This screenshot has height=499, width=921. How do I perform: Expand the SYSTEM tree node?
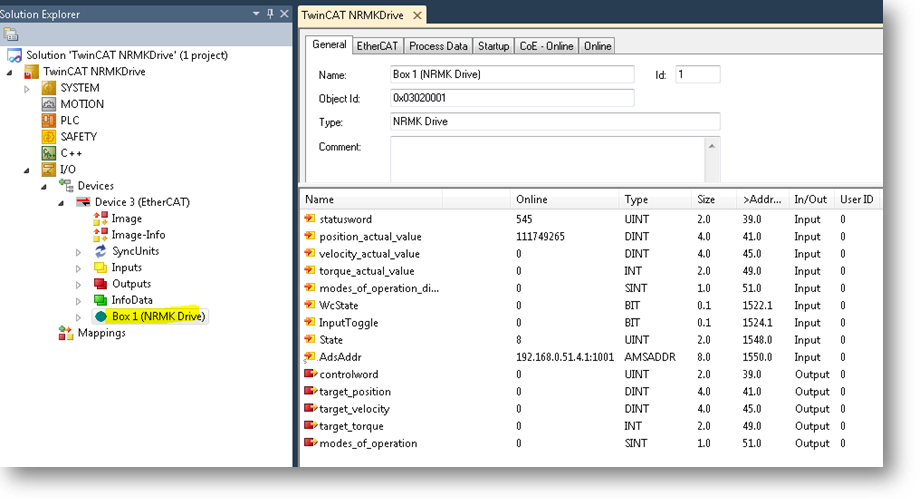pos(26,89)
